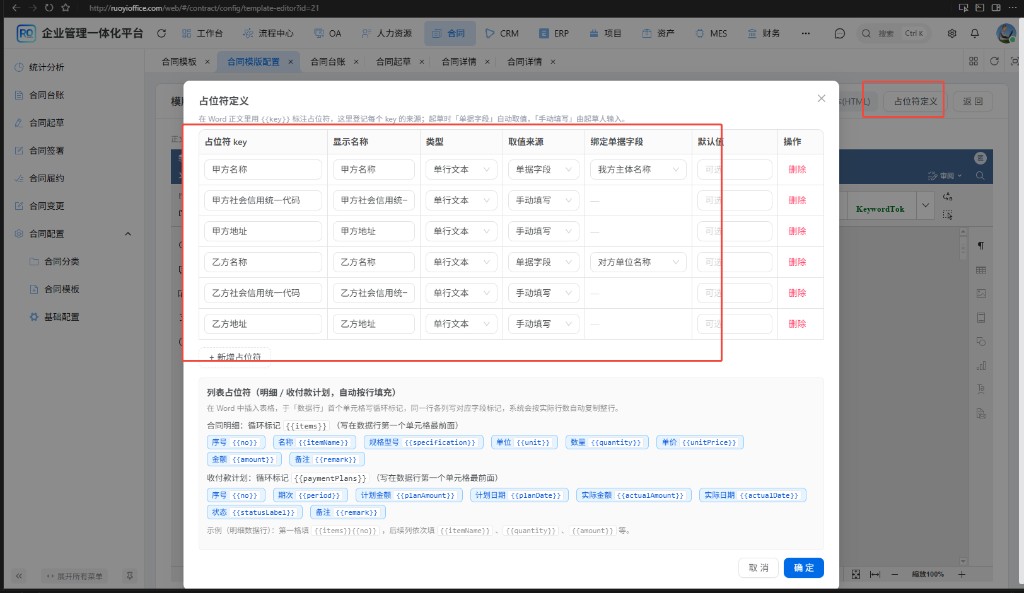The width and height of the screenshot is (1024, 593).
Task: Open 基础配置 in the sidebar
Action: click(61, 317)
